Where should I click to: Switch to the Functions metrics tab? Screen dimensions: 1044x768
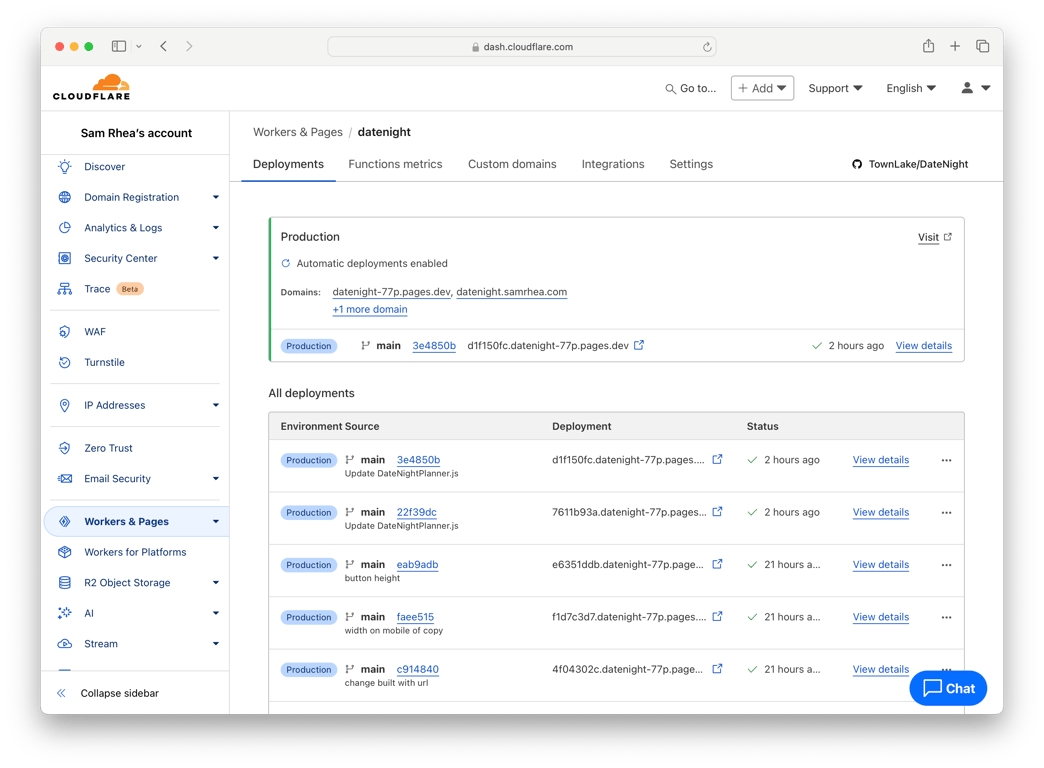point(395,164)
